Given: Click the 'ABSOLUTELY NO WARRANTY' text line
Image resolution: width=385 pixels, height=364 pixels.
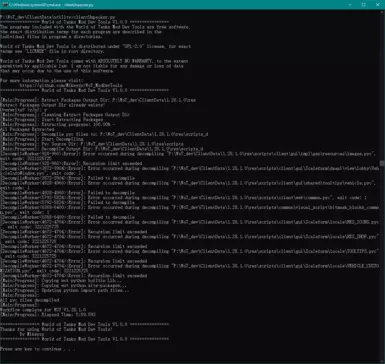Looking at the screenshot, I should click(94, 61).
